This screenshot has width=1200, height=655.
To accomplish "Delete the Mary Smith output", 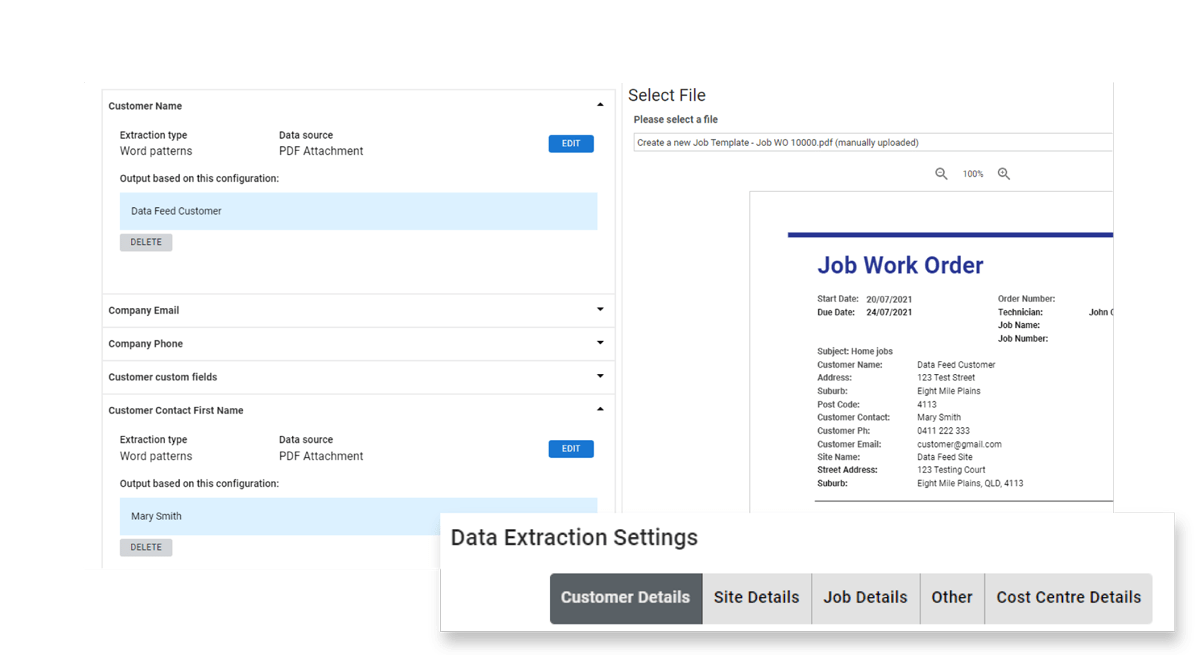I will click(146, 547).
